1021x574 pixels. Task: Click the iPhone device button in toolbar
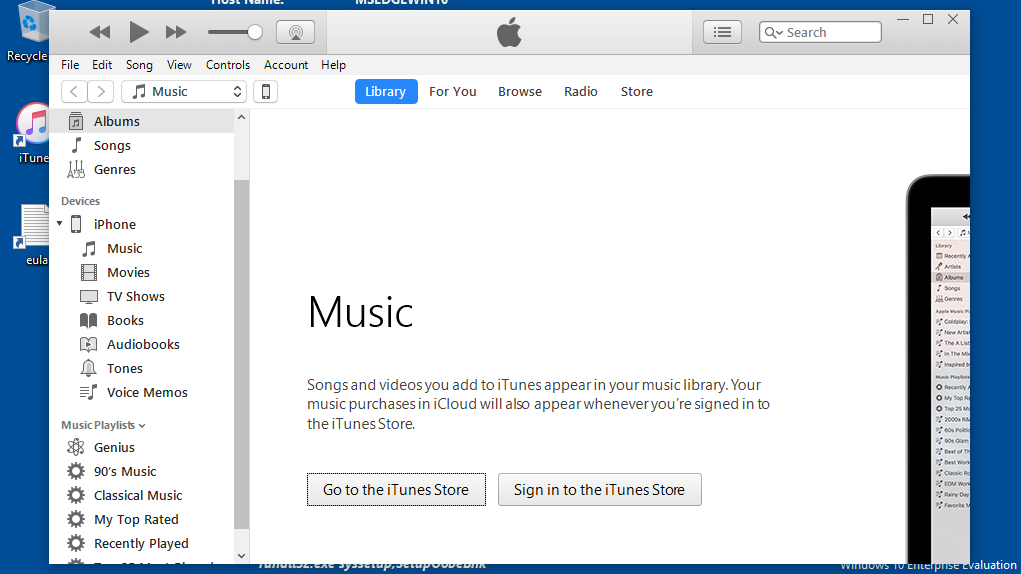266,92
